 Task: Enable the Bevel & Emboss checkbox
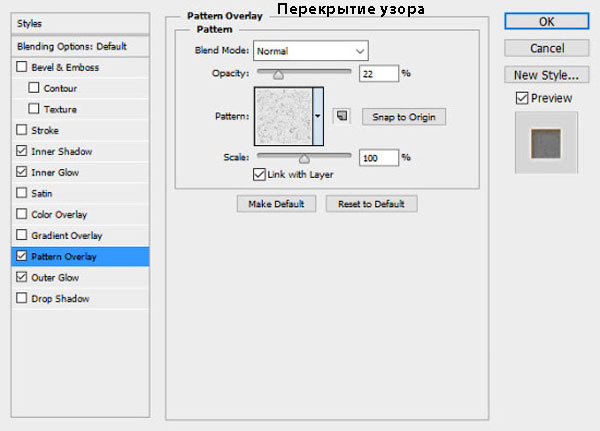[21, 67]
